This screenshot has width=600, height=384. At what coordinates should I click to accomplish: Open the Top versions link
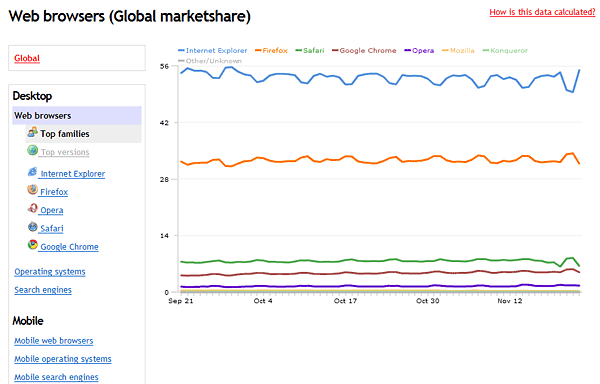coord(65,152)
